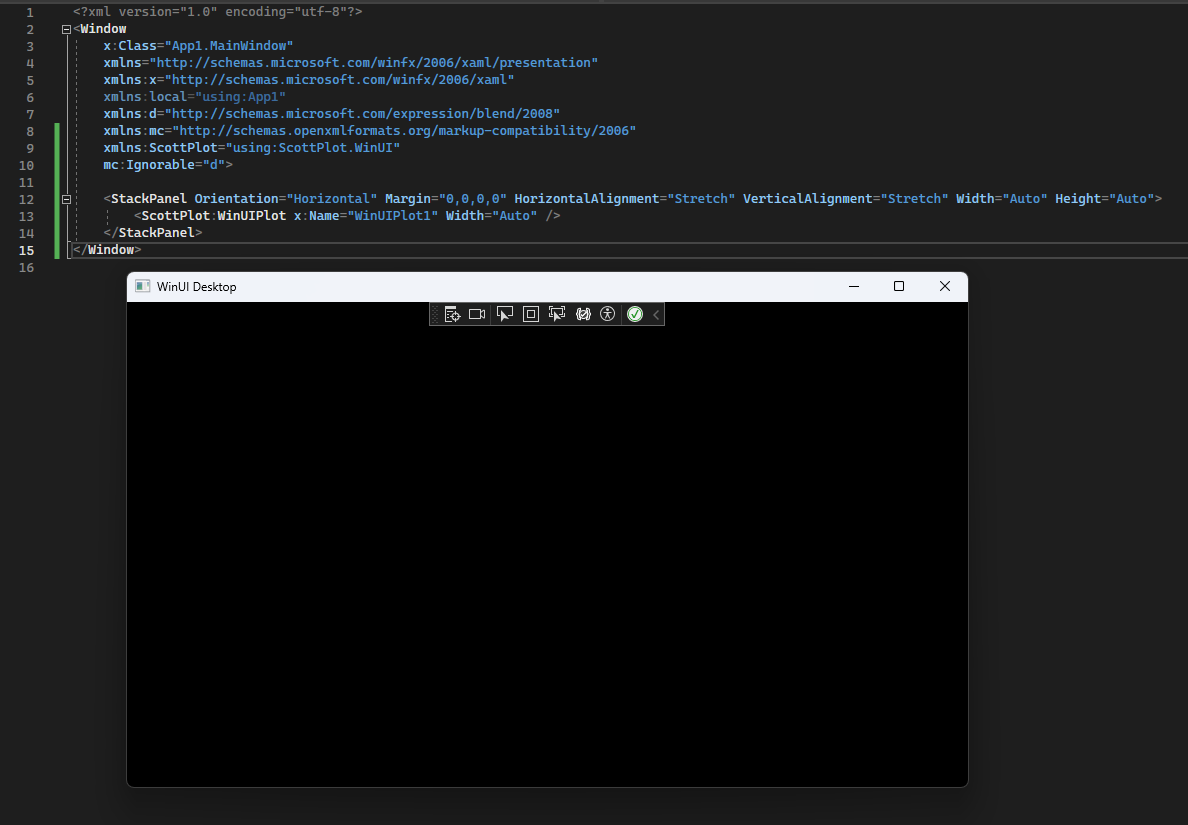Enable in-app element selection
This screenshot has height=825, width=1188.
tap(505, 313)
